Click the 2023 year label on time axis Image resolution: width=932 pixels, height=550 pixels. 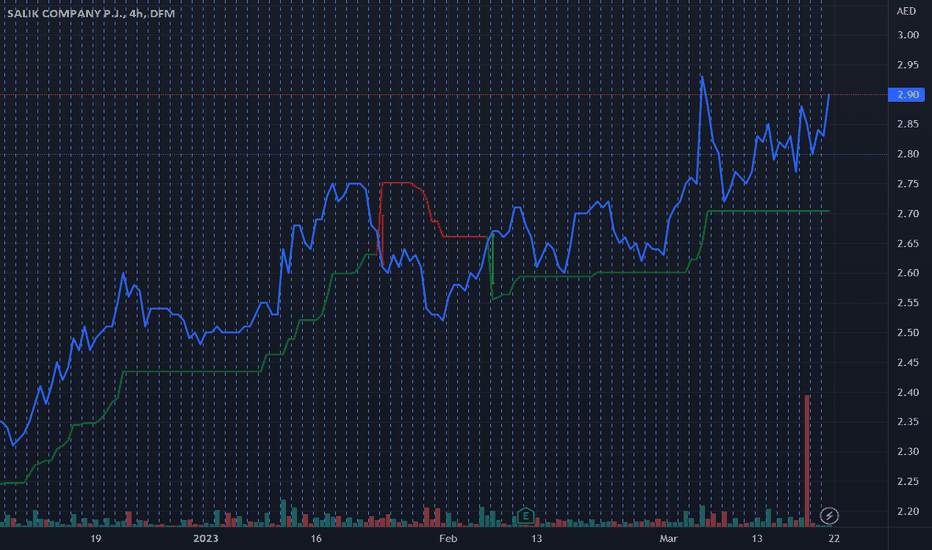206,539
